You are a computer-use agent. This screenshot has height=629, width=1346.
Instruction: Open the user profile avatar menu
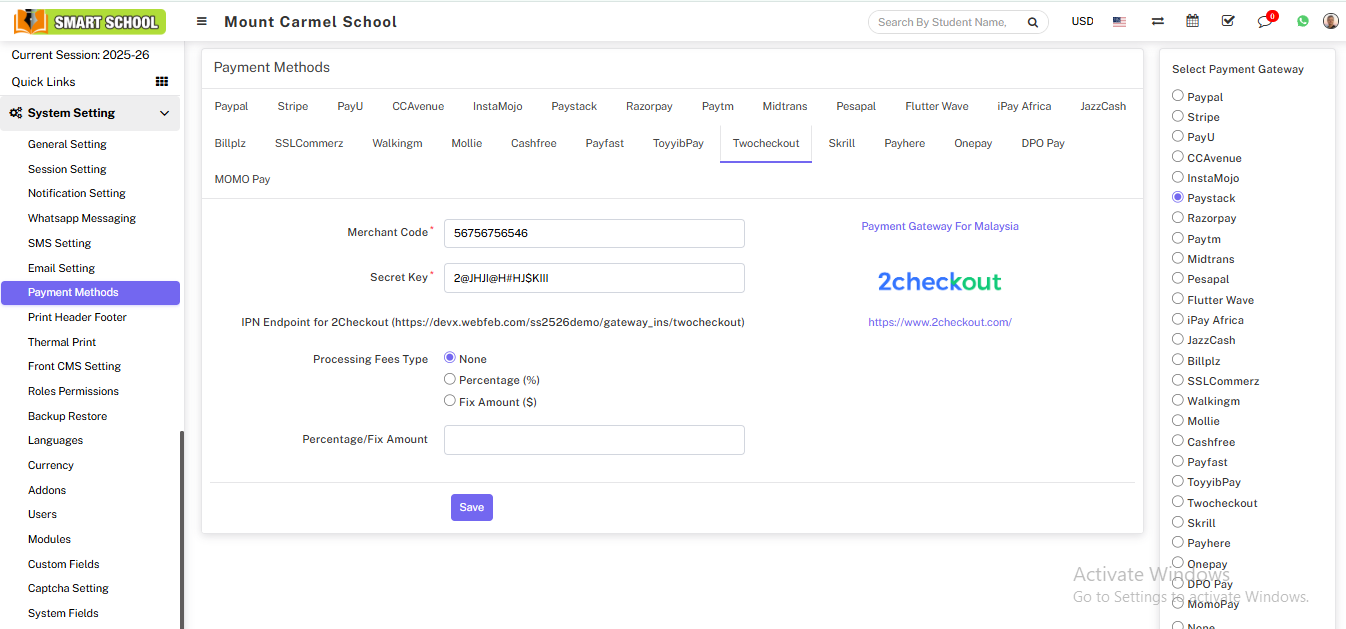pyautogui.click(x=1330, y=21)
